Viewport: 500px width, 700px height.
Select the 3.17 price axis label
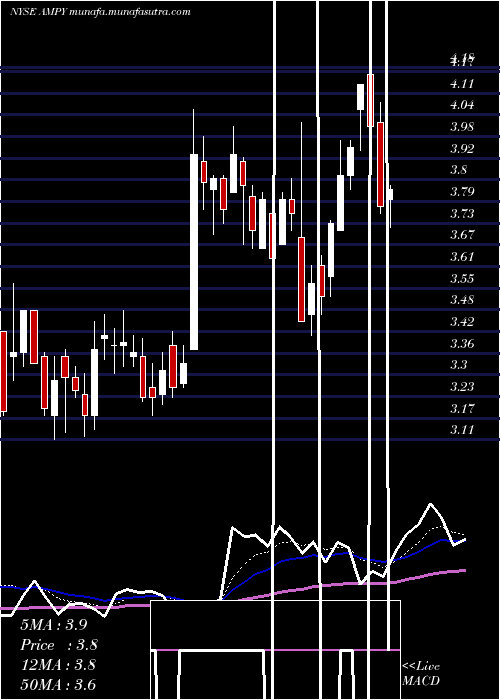click(x=462, y=408)
